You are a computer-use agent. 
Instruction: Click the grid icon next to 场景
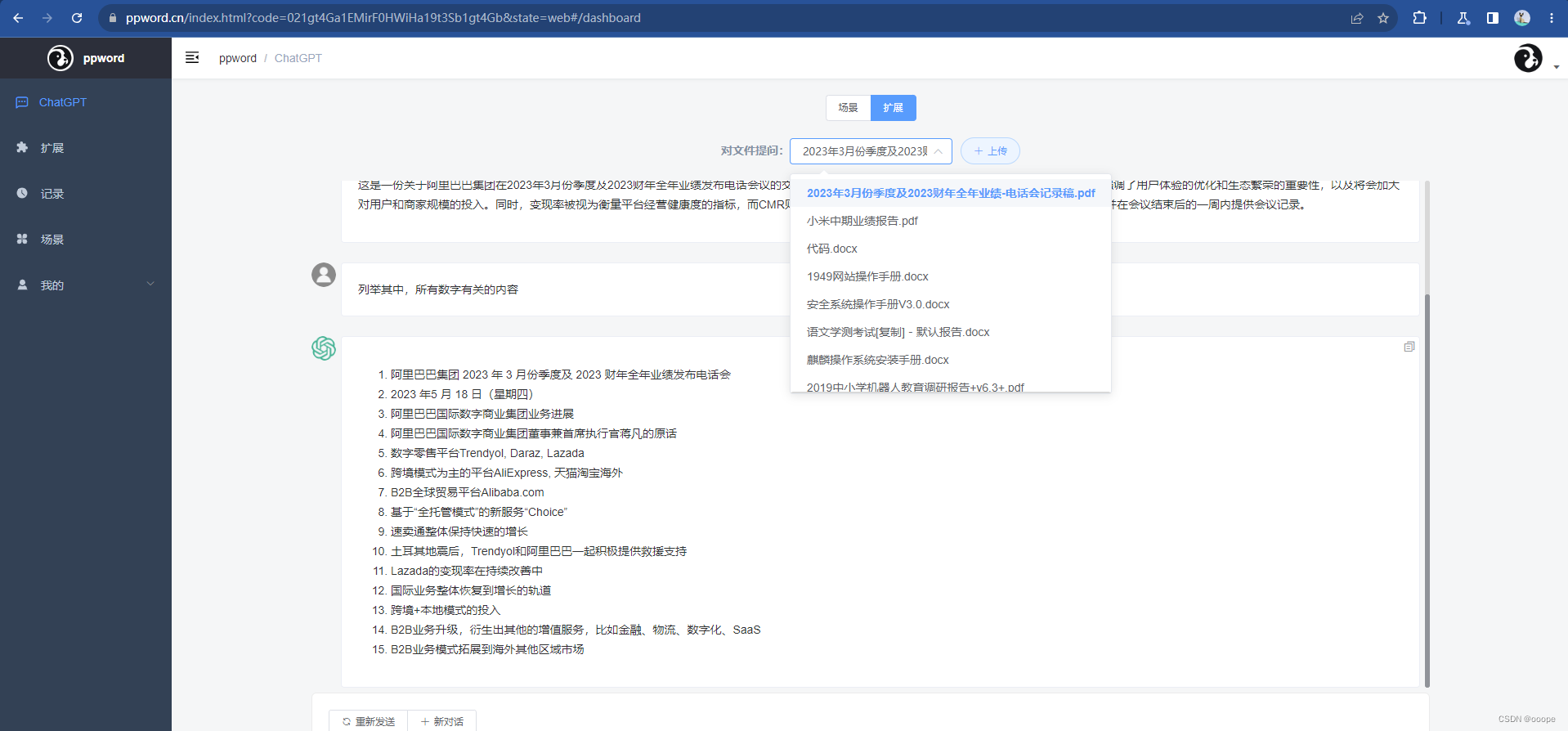point(22,240)
